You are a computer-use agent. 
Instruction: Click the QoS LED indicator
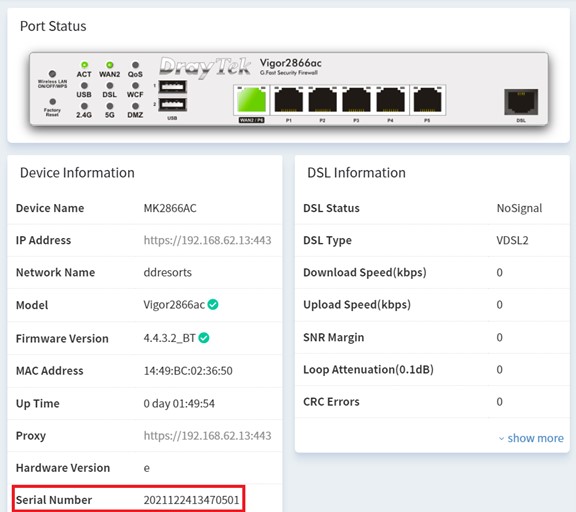tap(135, 65)
